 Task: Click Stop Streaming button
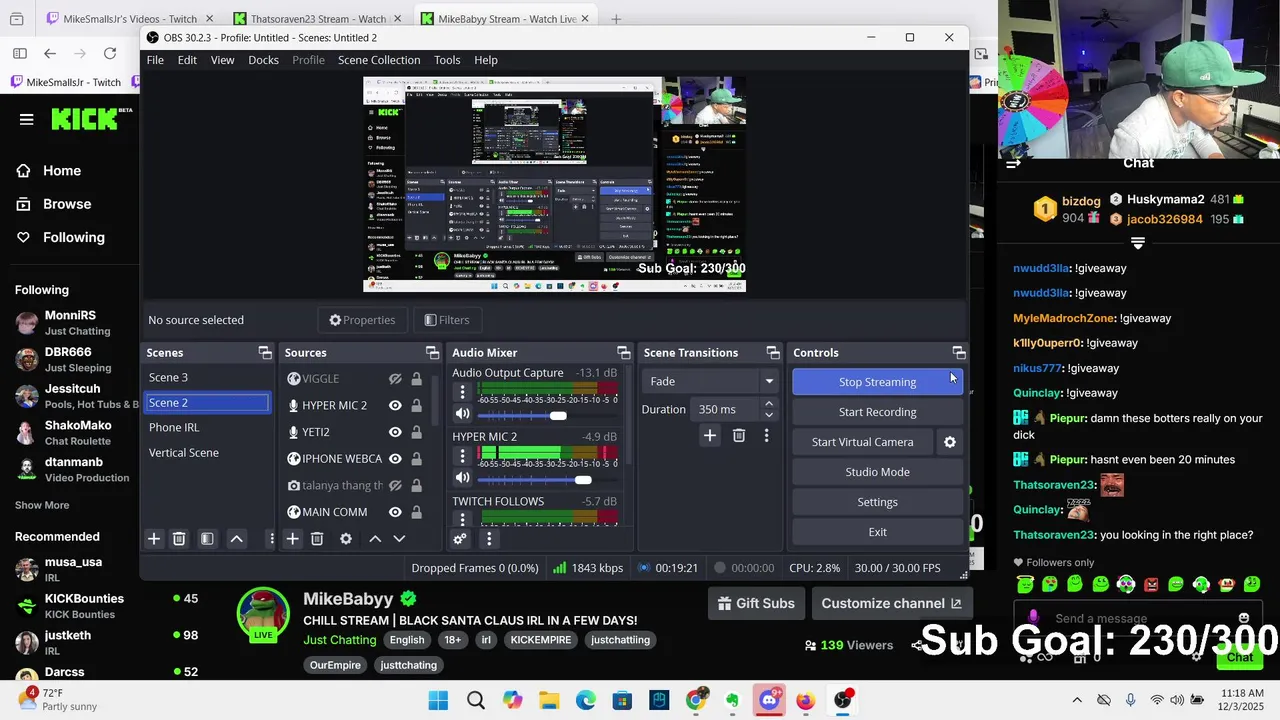point(877,382)
